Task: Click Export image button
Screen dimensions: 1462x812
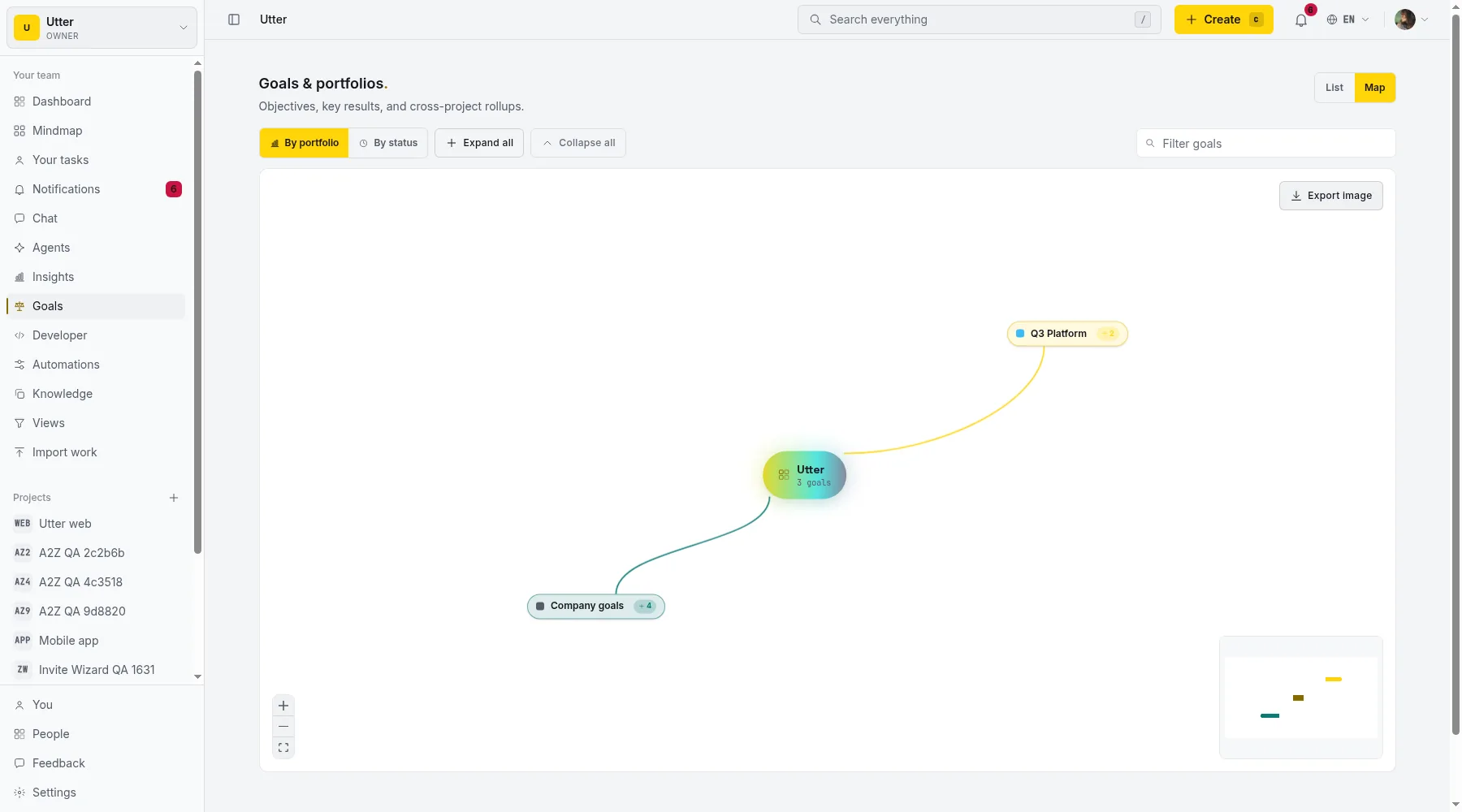Action: tap(1331, 196)
